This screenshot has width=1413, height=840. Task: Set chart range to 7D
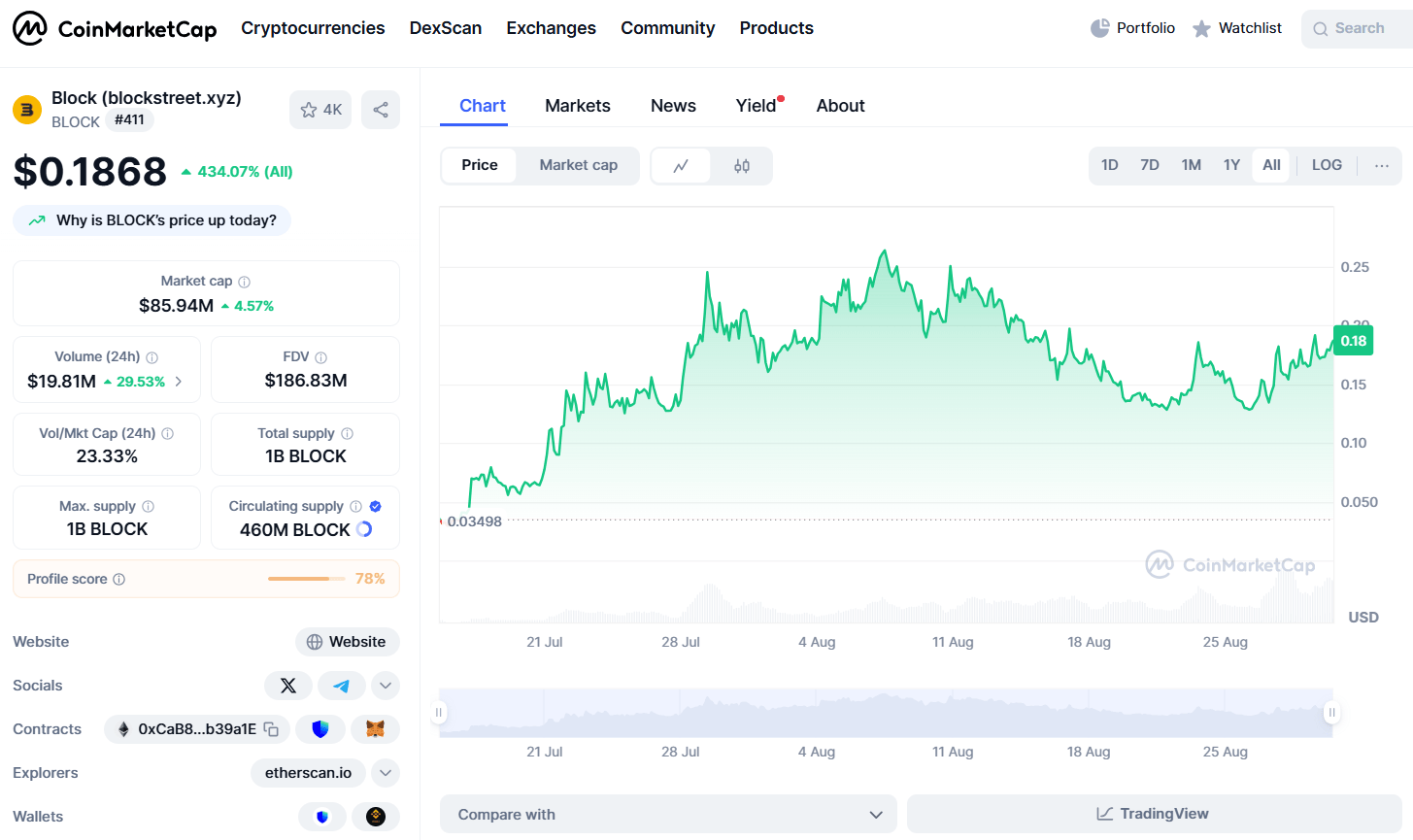1150,166
